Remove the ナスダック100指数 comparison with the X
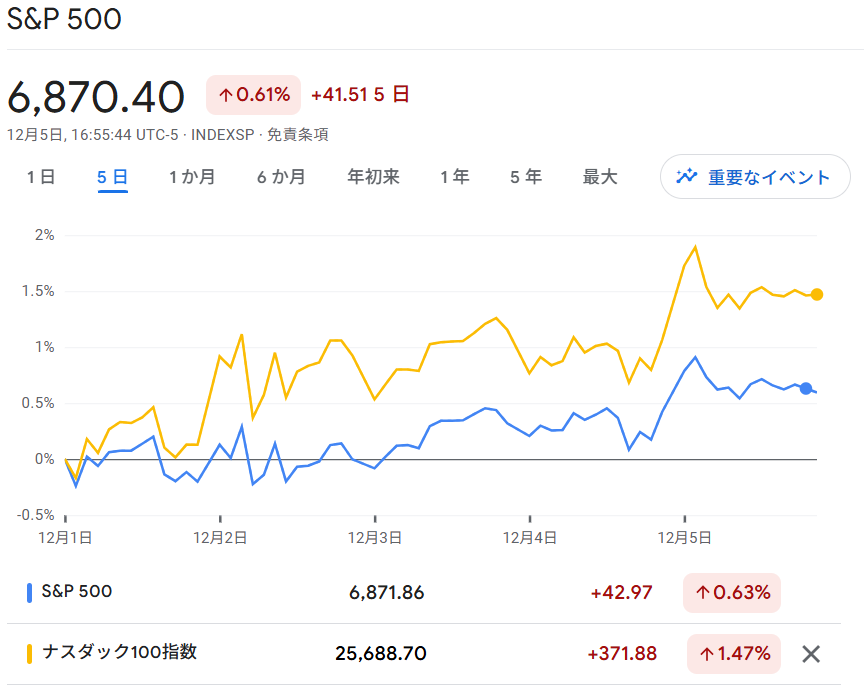Image resolution: width=864 pixels, height=688 pixels. [x=811, y=653]
